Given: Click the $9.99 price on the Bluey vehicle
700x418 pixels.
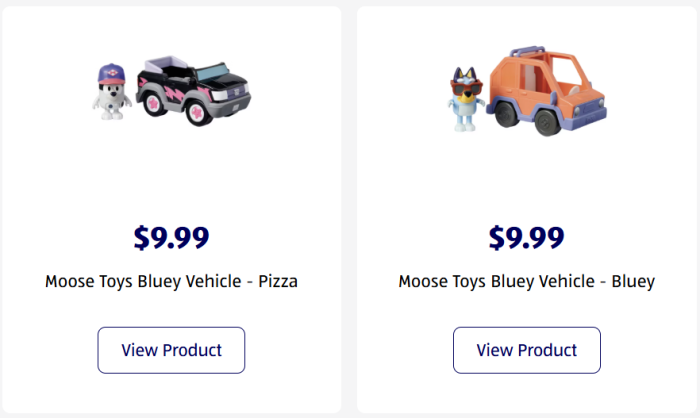Looking at the screenshot, I should (x=526, y=237).
